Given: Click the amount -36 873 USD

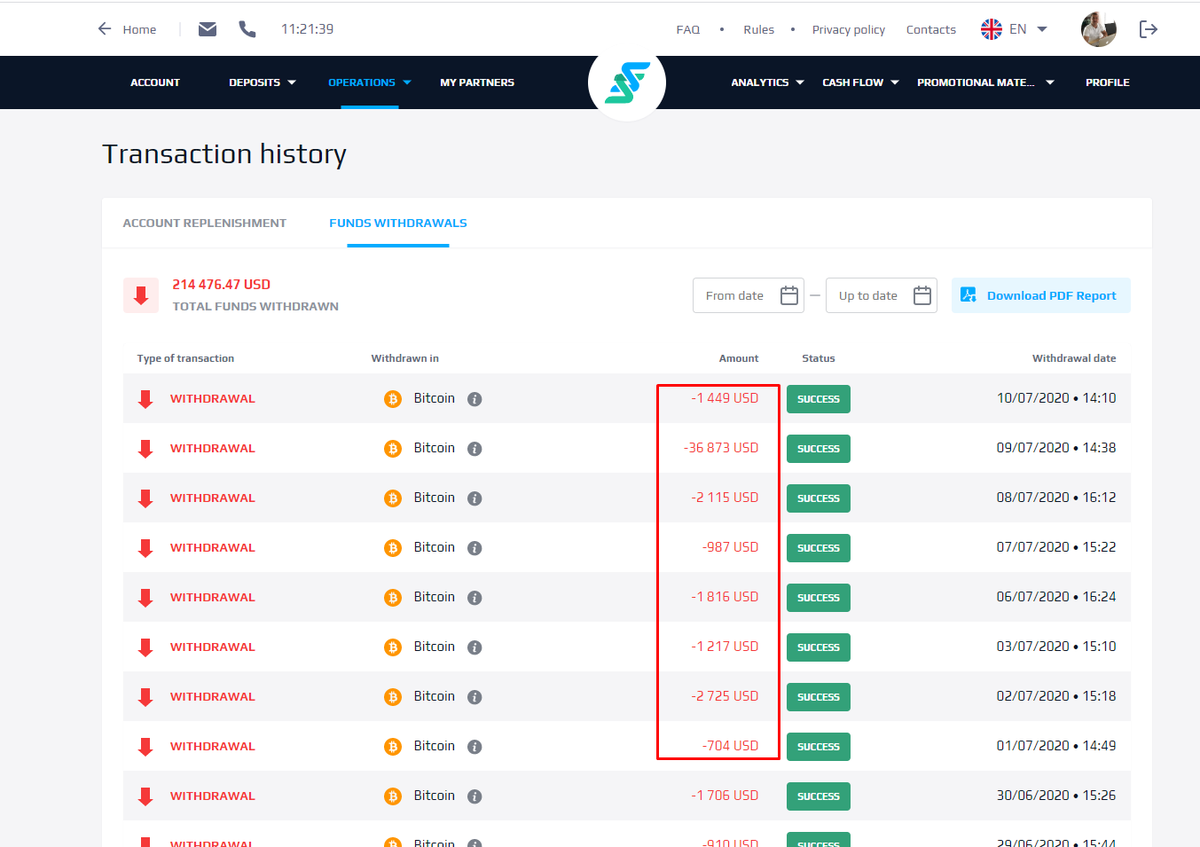Looking at the screenshot, I should [721, 448].
